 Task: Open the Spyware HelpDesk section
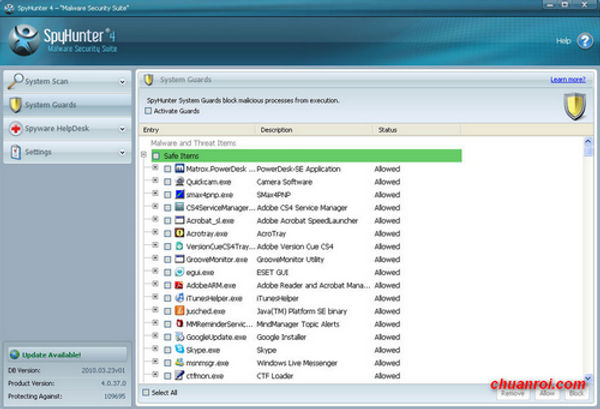pyautogui.click(x=67, y=129)
